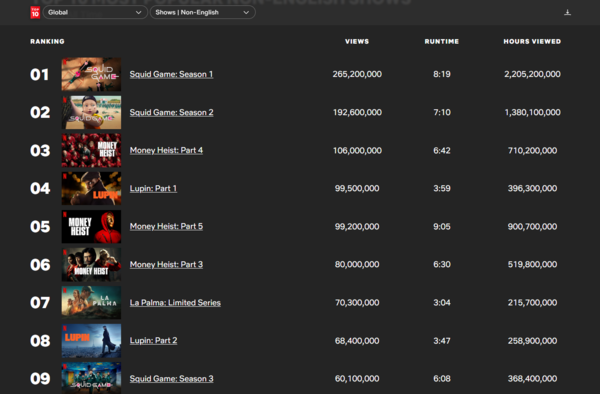The height and width of the screenshot is (394, 600).
Task: Click Squid Game Season 3 thumbnail
Action: click(x=91, y=378)
